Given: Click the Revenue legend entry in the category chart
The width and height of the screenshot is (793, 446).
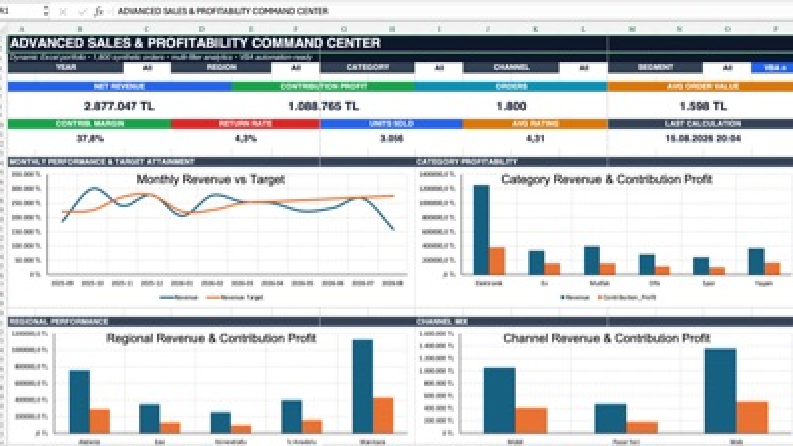Looking at the screenshot, I should 575,297.
